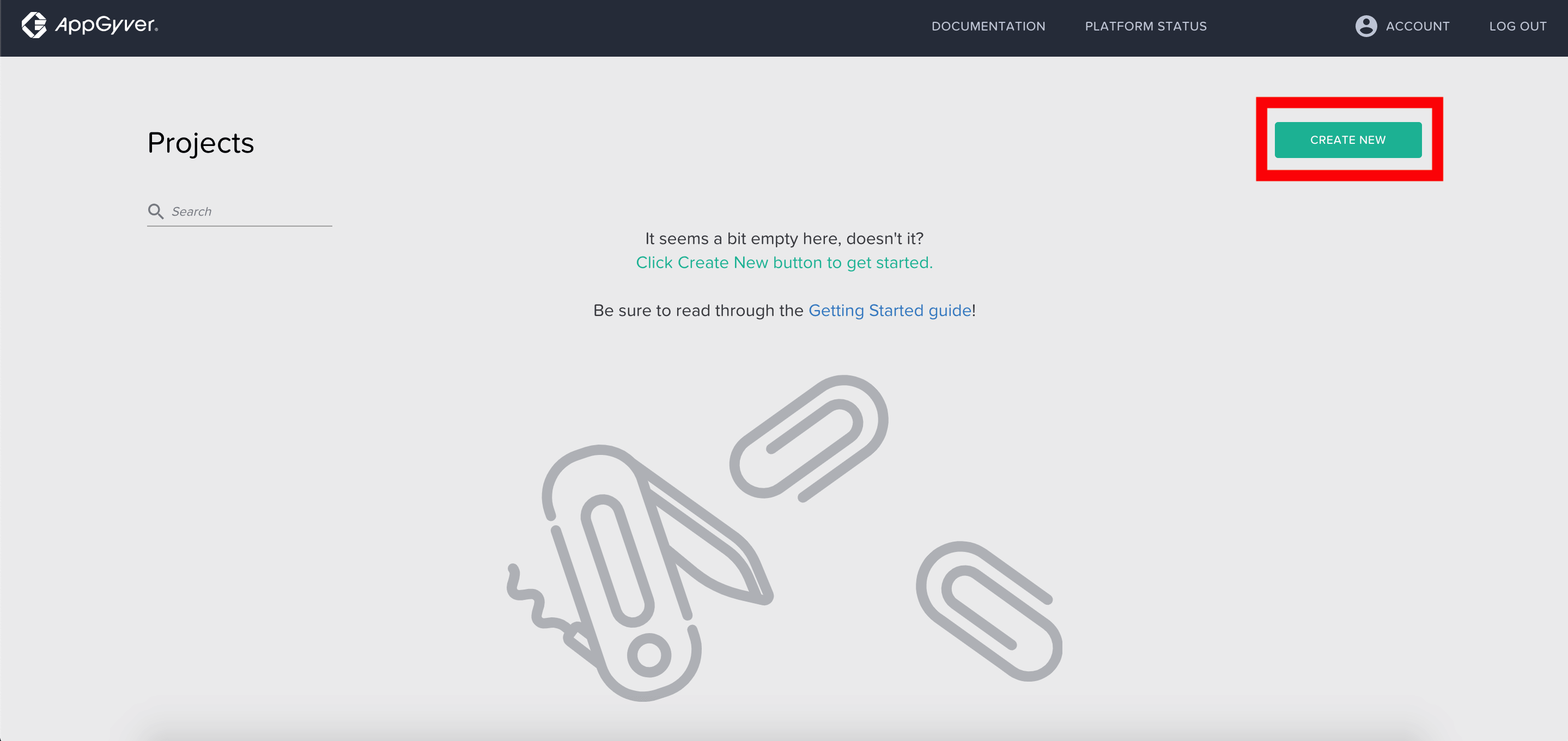Click the account avatar icon

coord(1366,26)
